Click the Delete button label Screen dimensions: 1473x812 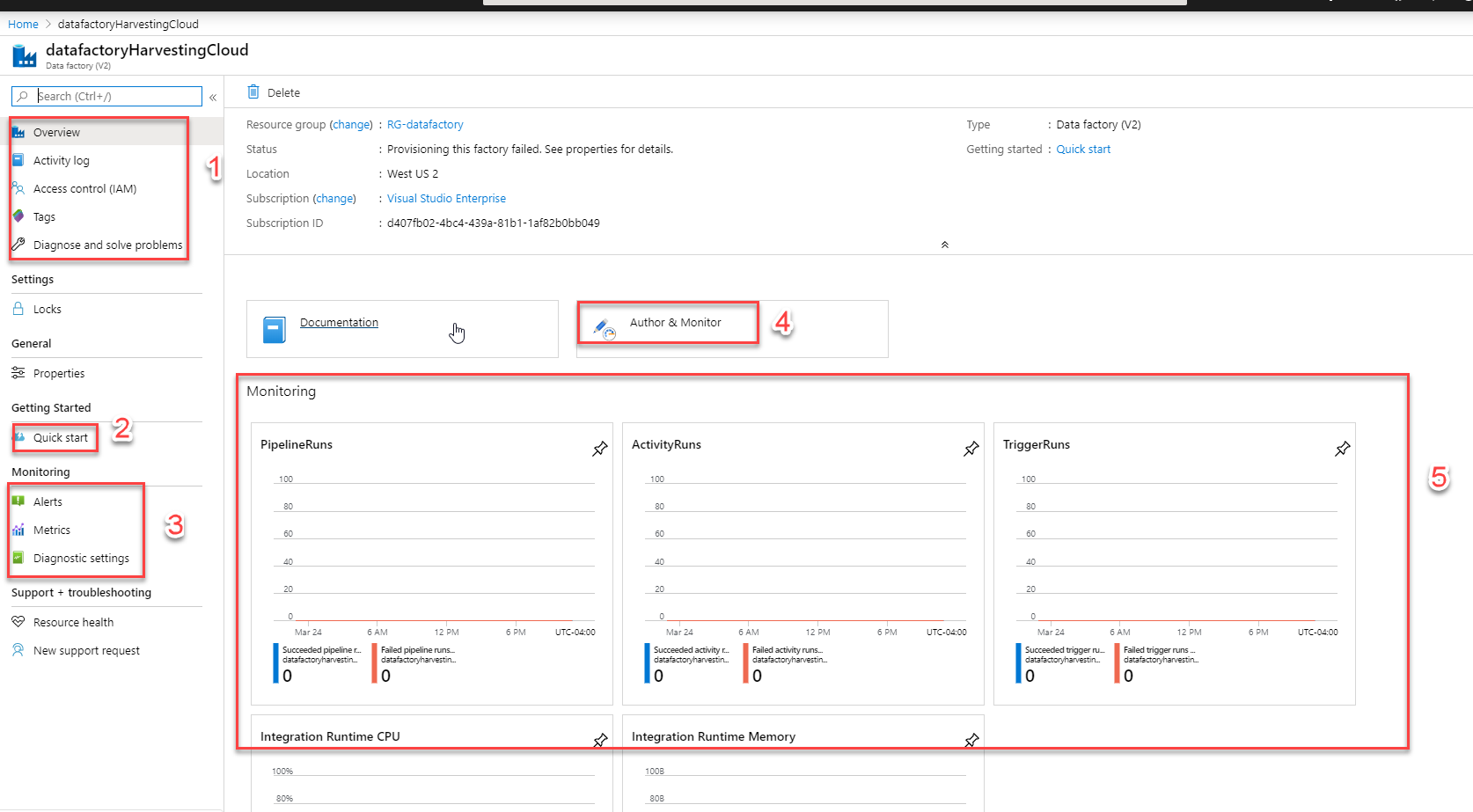point(283,92)
